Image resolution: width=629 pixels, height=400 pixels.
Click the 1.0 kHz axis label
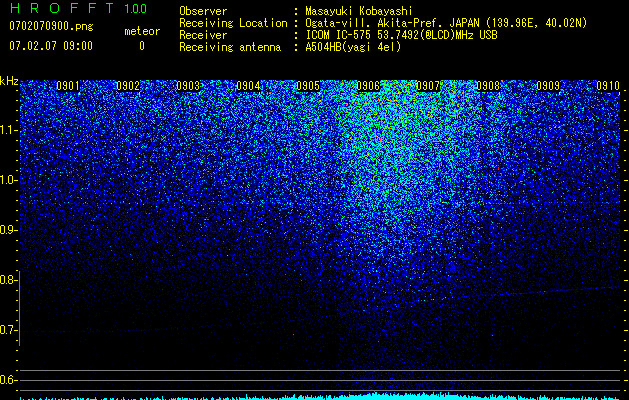pos(8,180)
